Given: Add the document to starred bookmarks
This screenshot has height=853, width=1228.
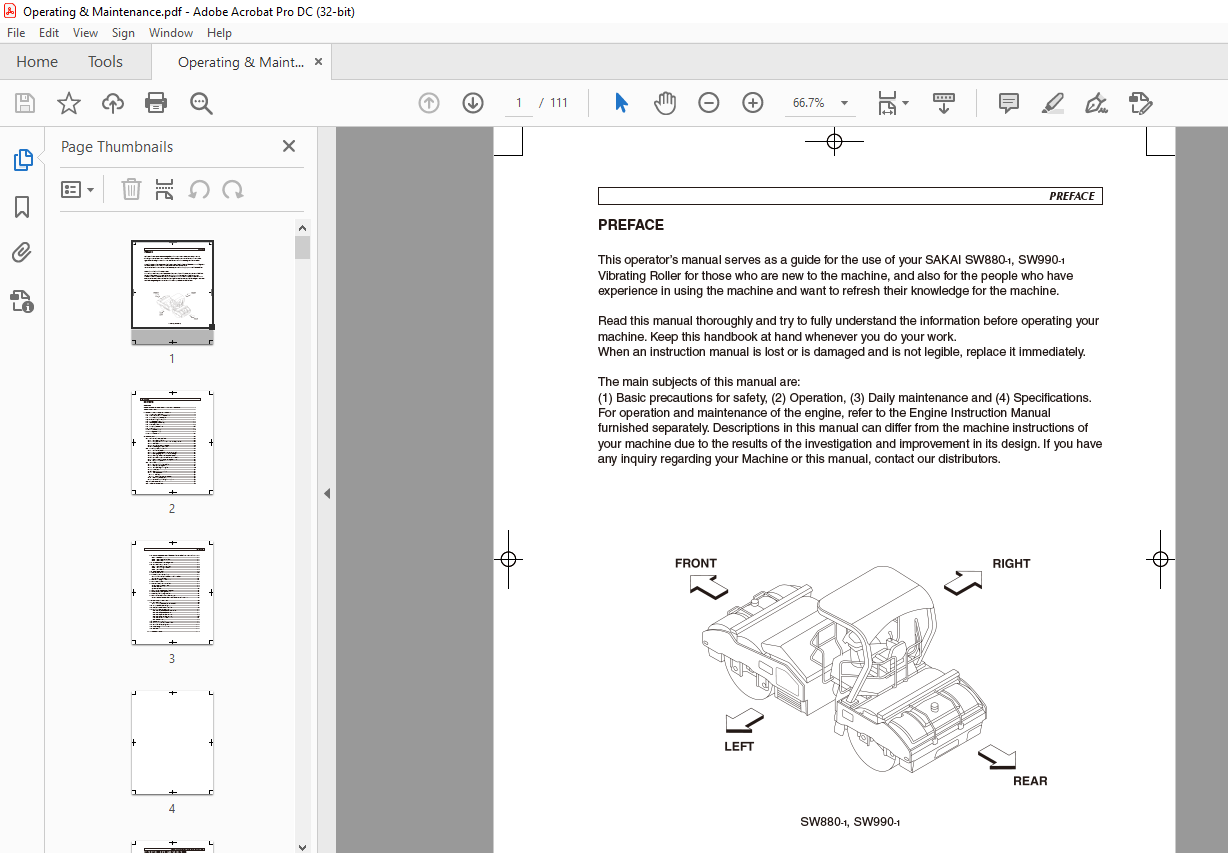Looking at the screenshot, I should pyautogui.click(x=68, y=103).
